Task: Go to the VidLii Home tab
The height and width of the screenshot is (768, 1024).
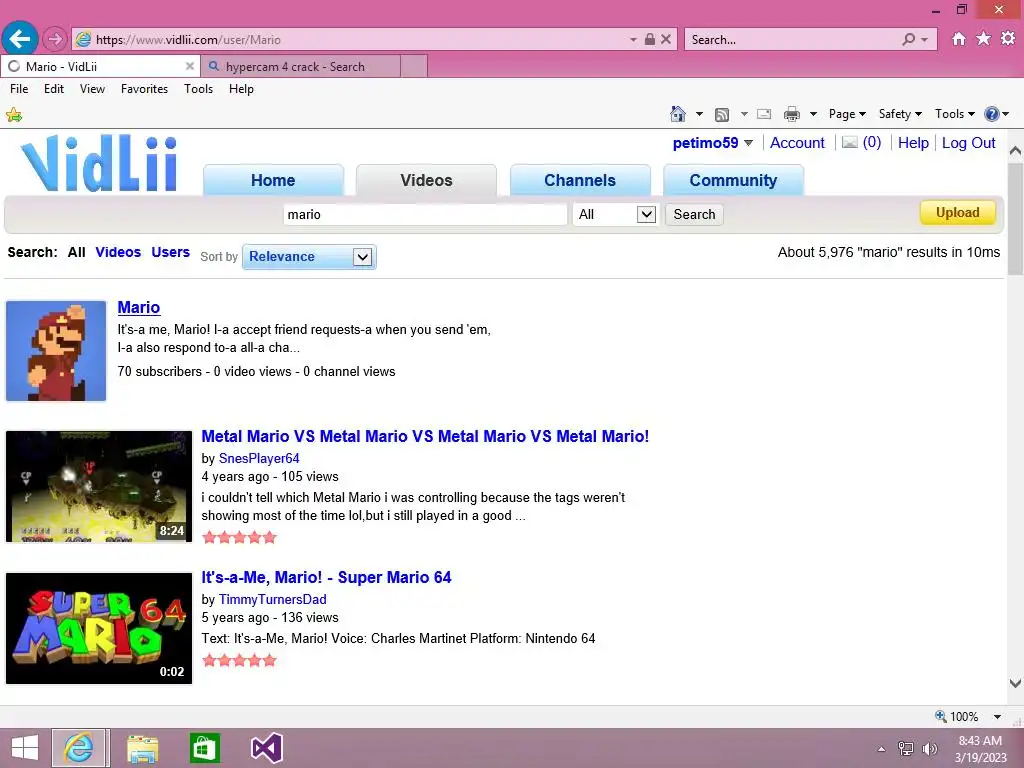Action: [x=273, y=180]
